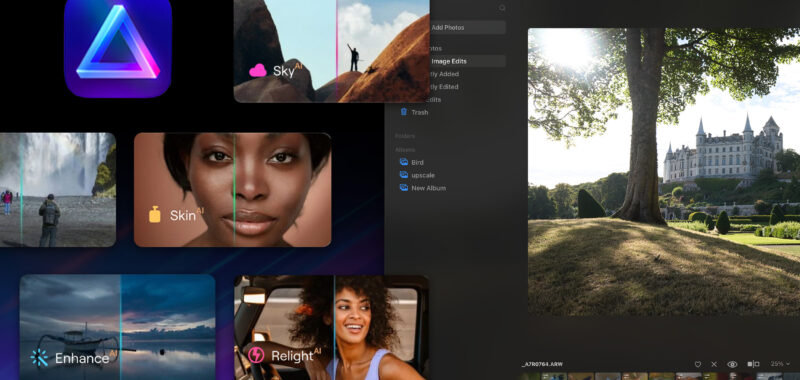Click the waterfall hiker preview card

coord(58,190)
